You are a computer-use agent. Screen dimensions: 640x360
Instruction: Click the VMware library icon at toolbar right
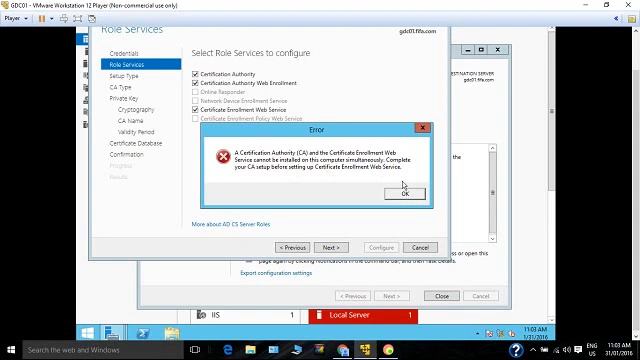pyautogui.click(x=632, y=19)
